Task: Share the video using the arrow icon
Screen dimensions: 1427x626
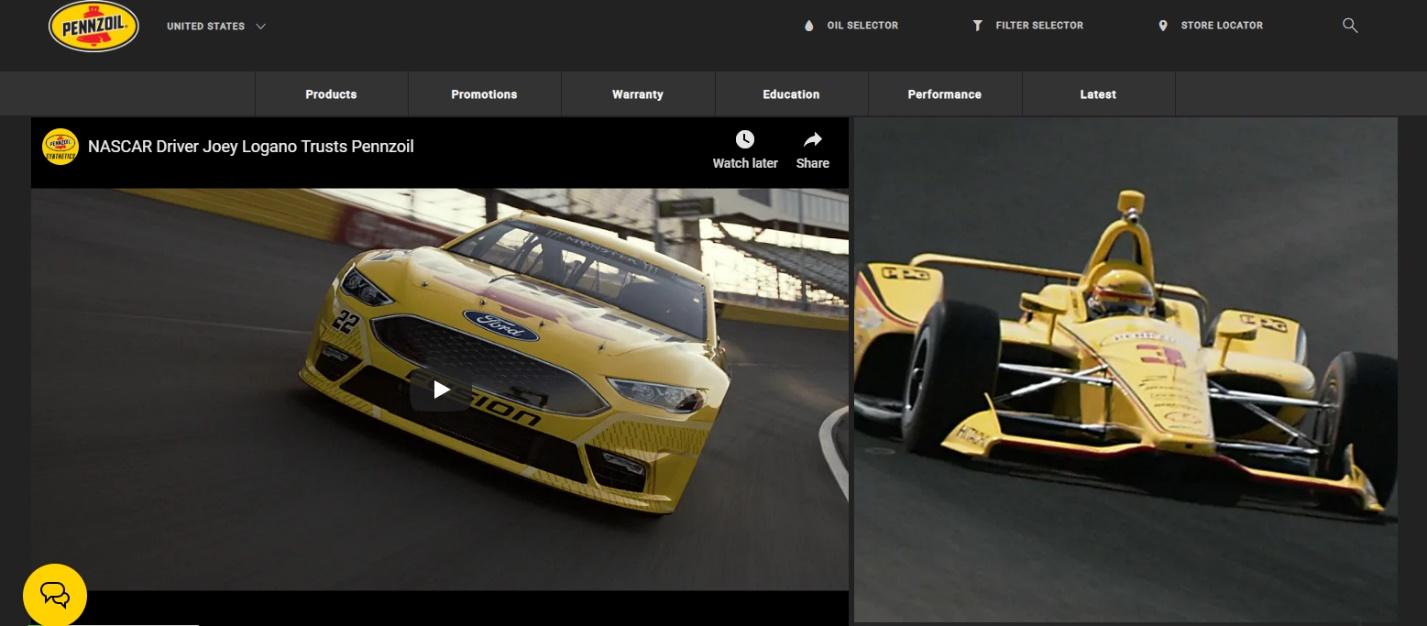Action: (812, 140)
